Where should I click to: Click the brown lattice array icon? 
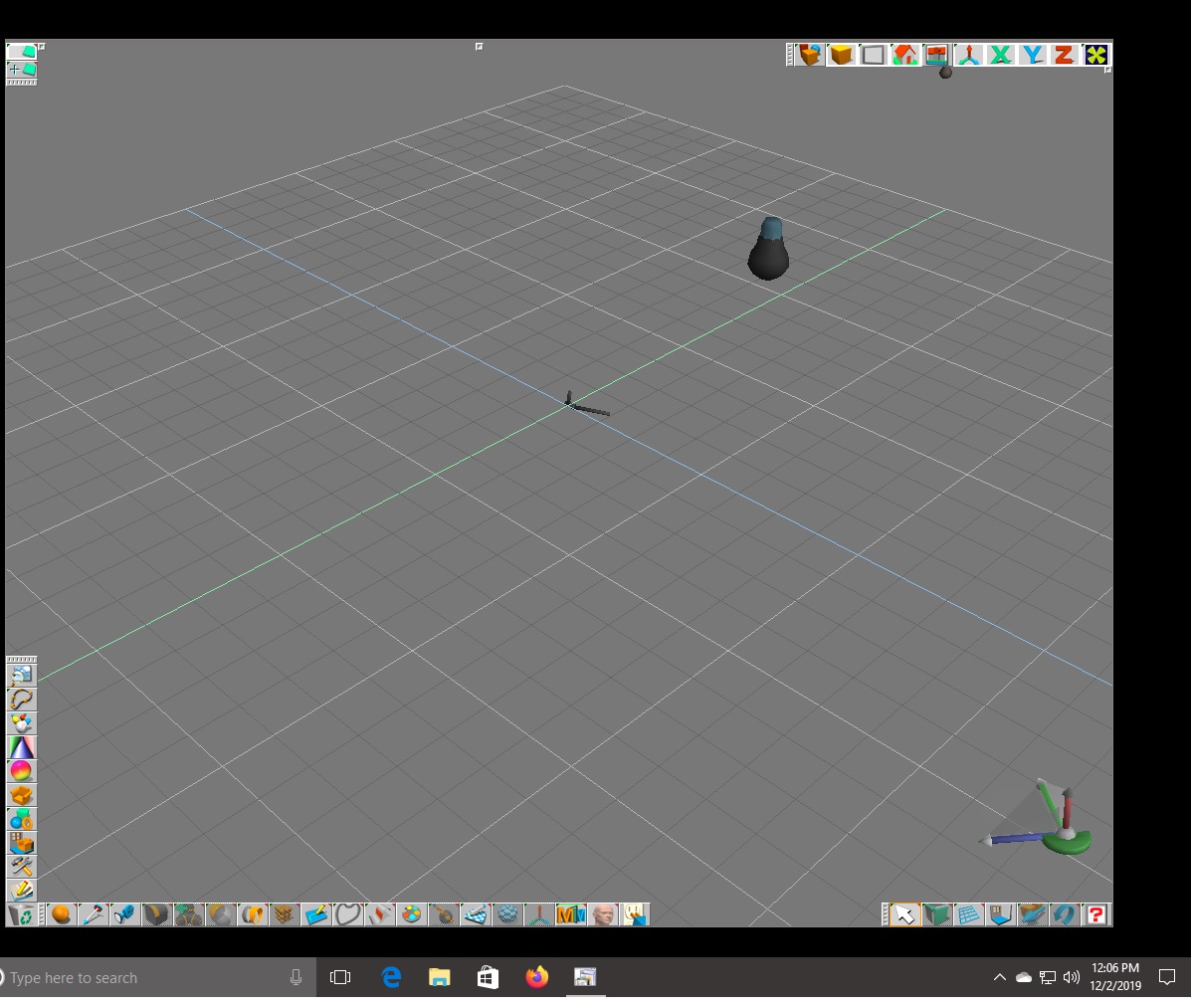[x=285, y=914]
